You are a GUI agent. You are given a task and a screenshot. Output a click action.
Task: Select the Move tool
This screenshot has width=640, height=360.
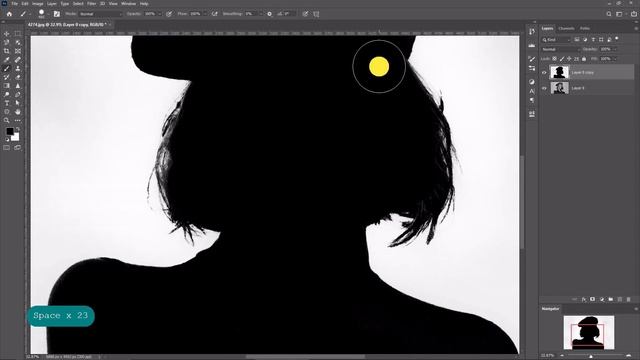[7, 34]
